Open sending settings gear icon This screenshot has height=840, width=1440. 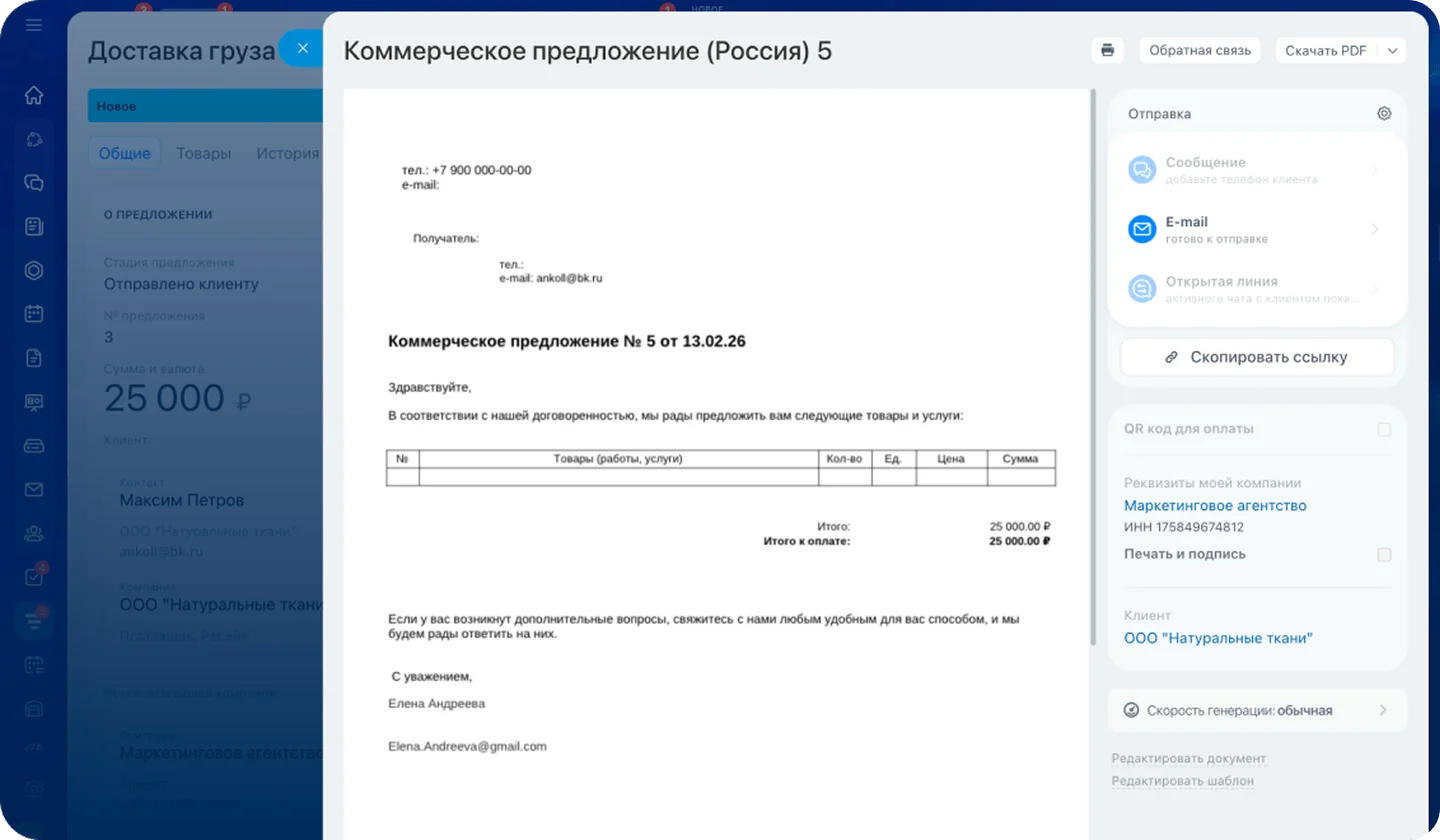(x=1384, y=114)
